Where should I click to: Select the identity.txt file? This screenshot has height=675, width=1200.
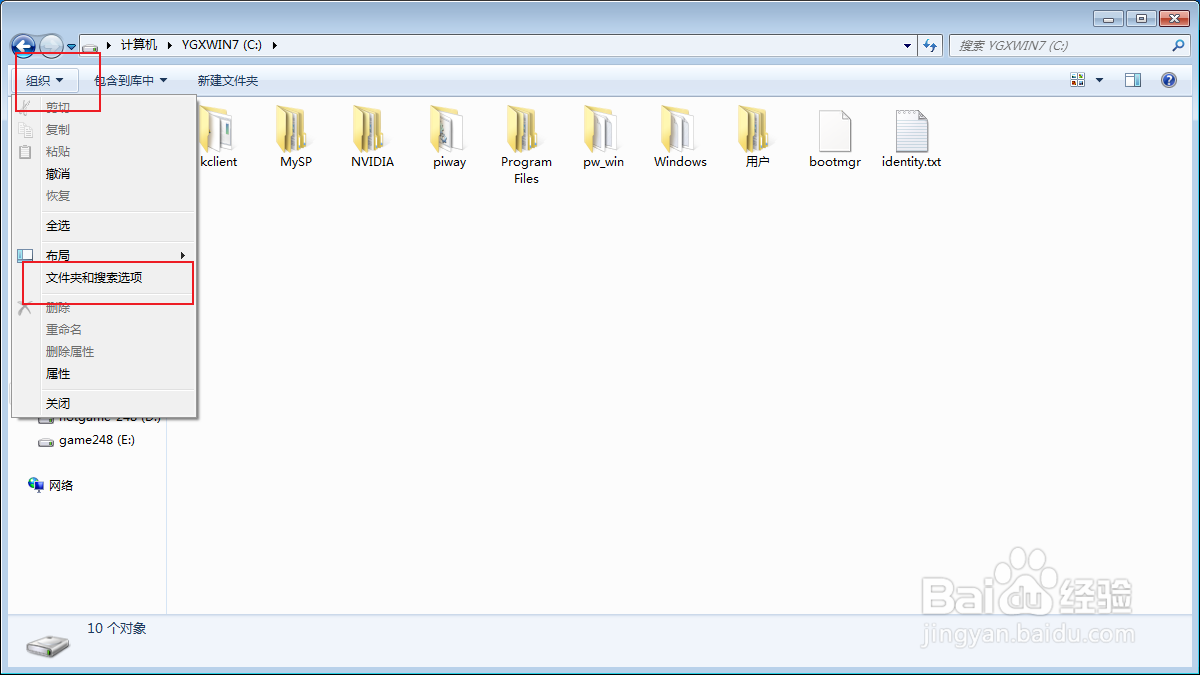tap(911, 137)
